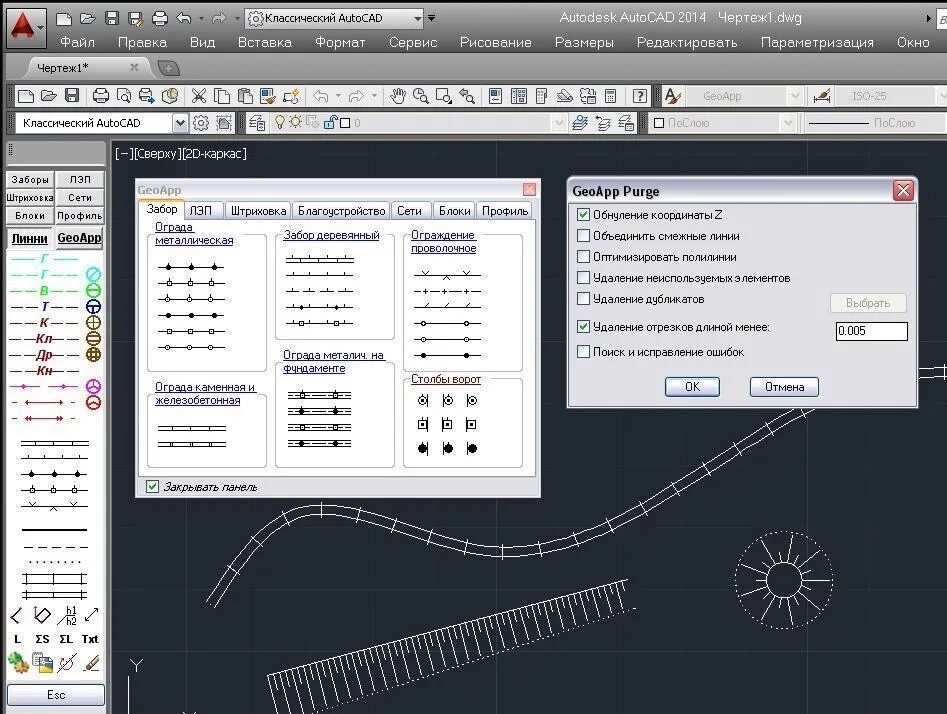The width and height of the screenshot is (947, 714).
Task: Click the Zoom Previous icon
Action: pos(467,95)
